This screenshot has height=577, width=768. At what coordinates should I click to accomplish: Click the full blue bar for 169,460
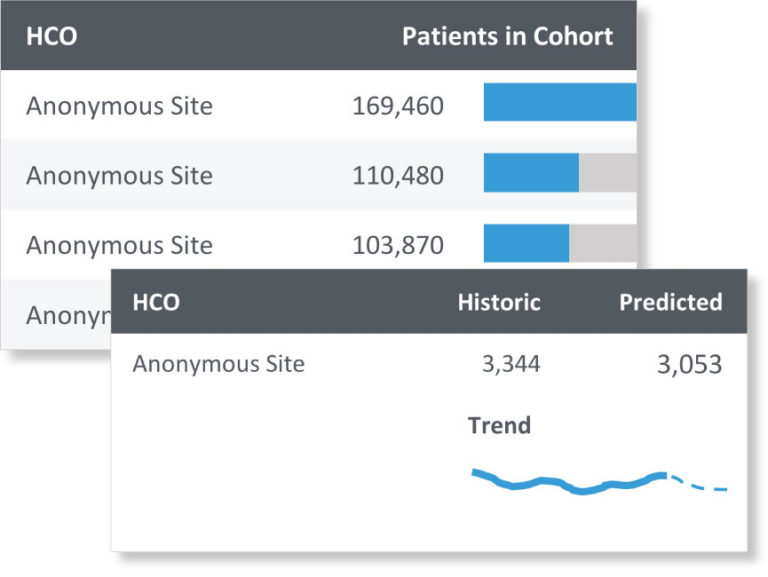point(560,102)
